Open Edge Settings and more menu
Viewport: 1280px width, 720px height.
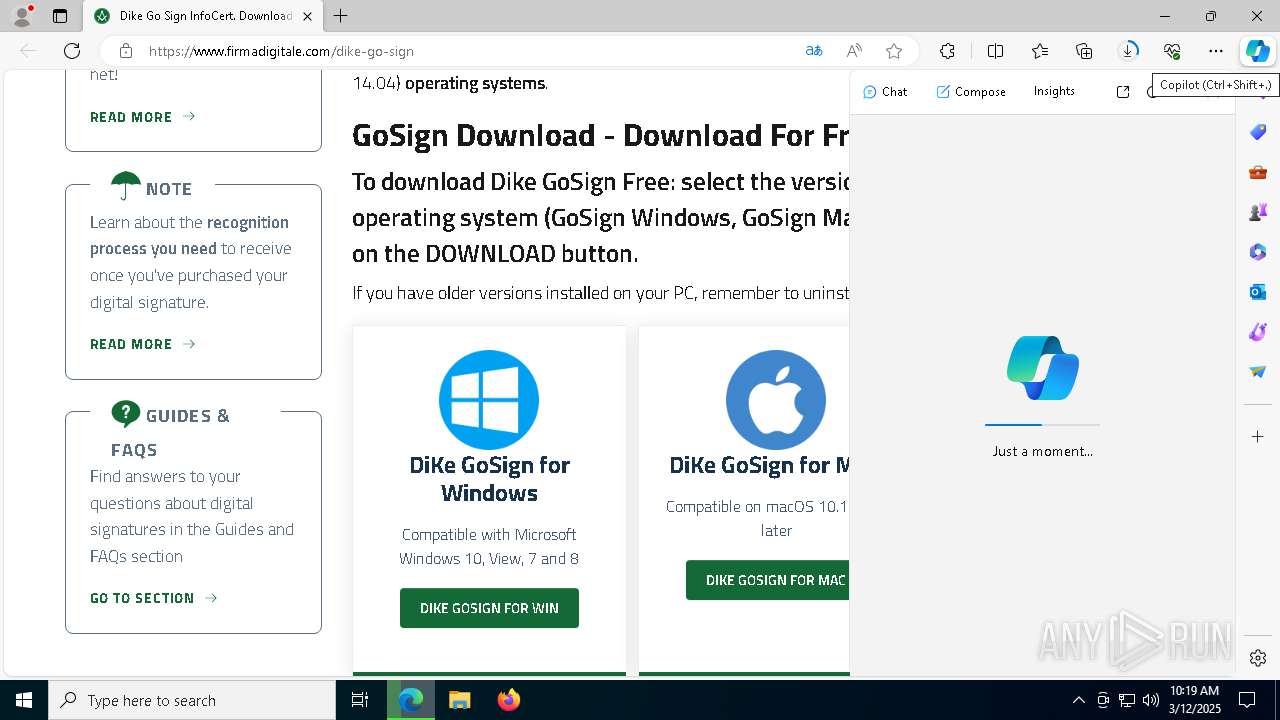(x=1216, y=51)
